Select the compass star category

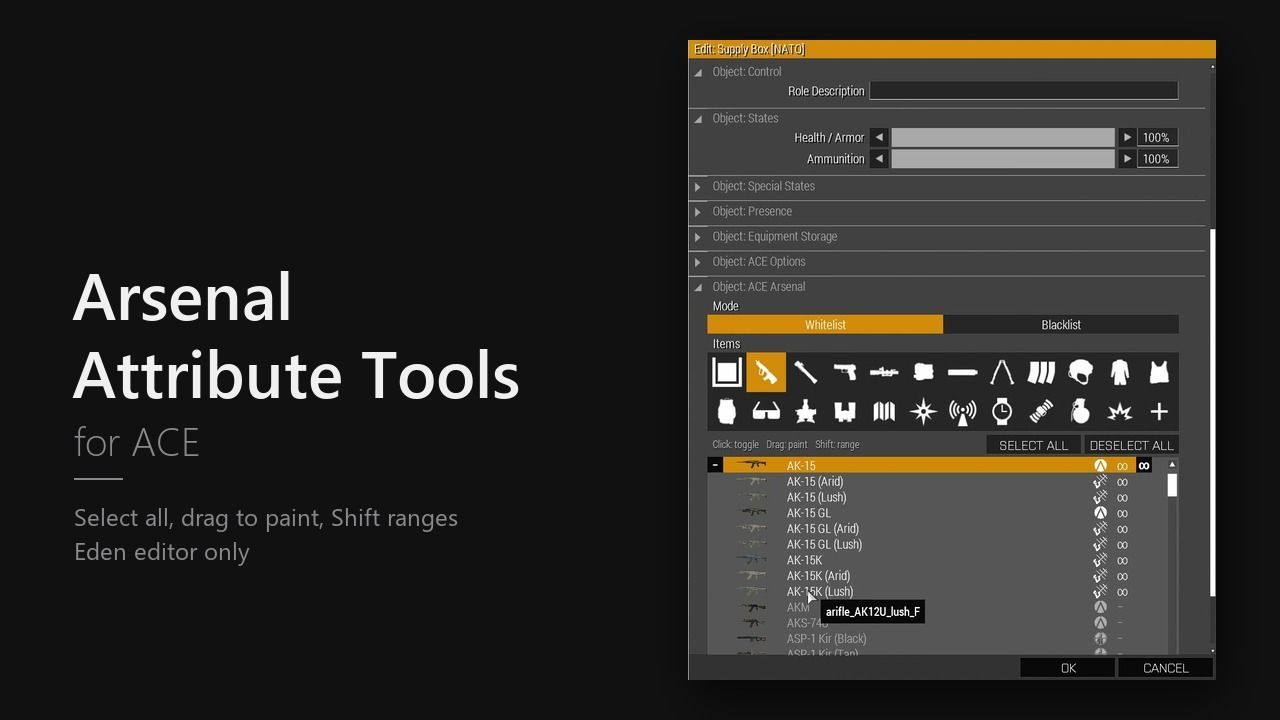click(923, 411)
